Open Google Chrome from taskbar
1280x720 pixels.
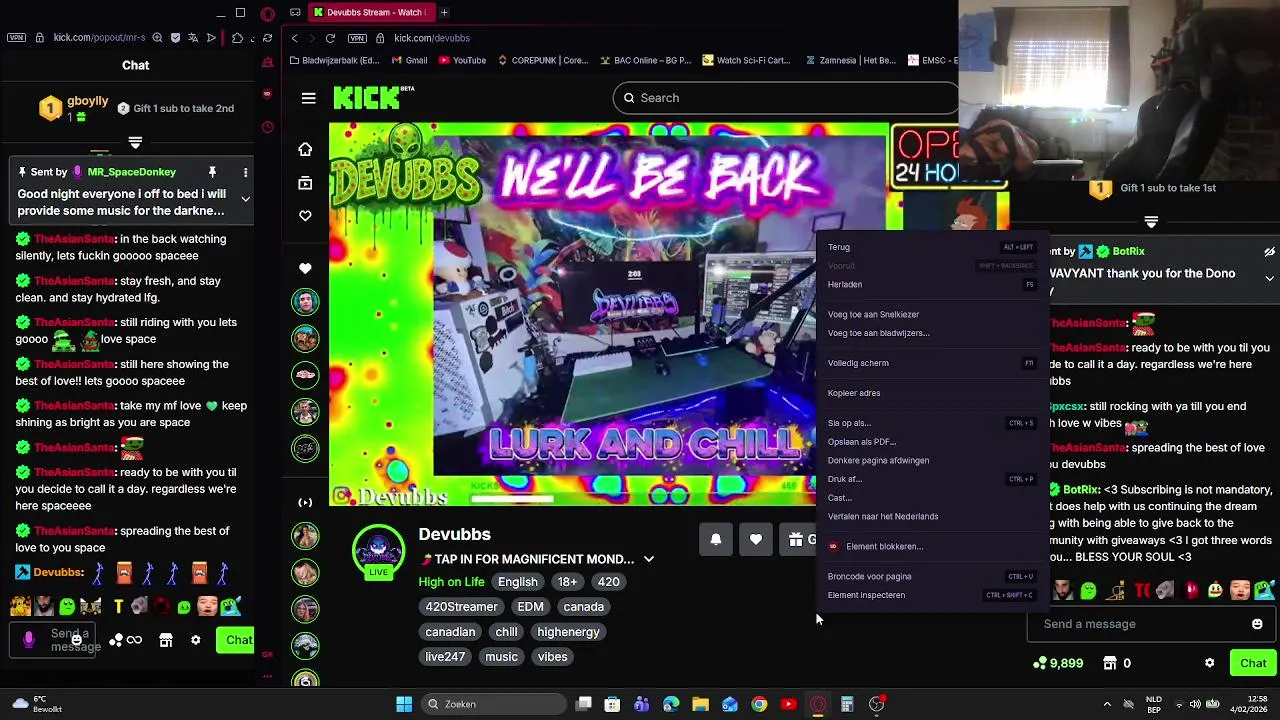coord(759,704)
